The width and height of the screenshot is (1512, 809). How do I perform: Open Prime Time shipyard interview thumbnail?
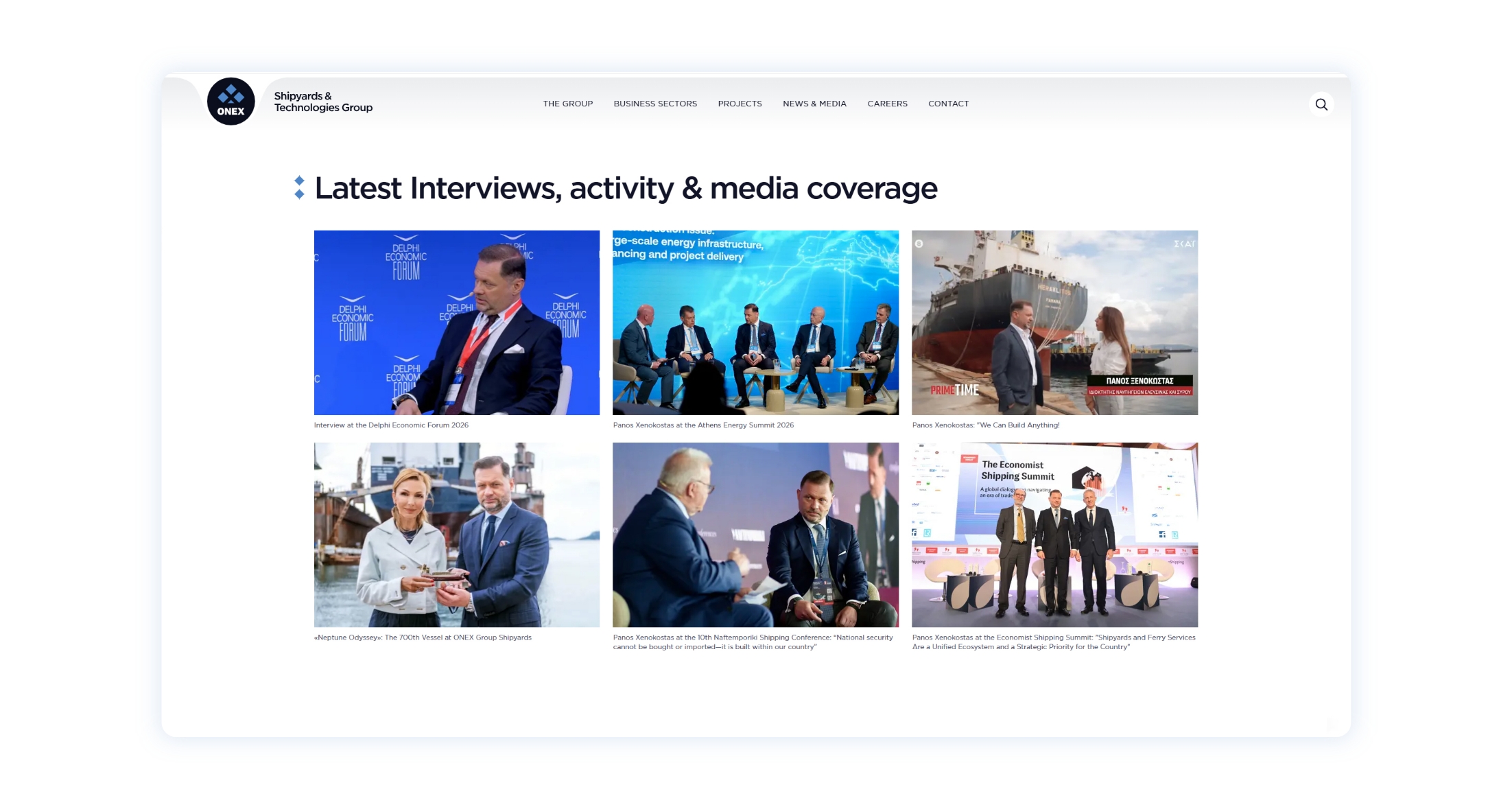pos(1054,323)
